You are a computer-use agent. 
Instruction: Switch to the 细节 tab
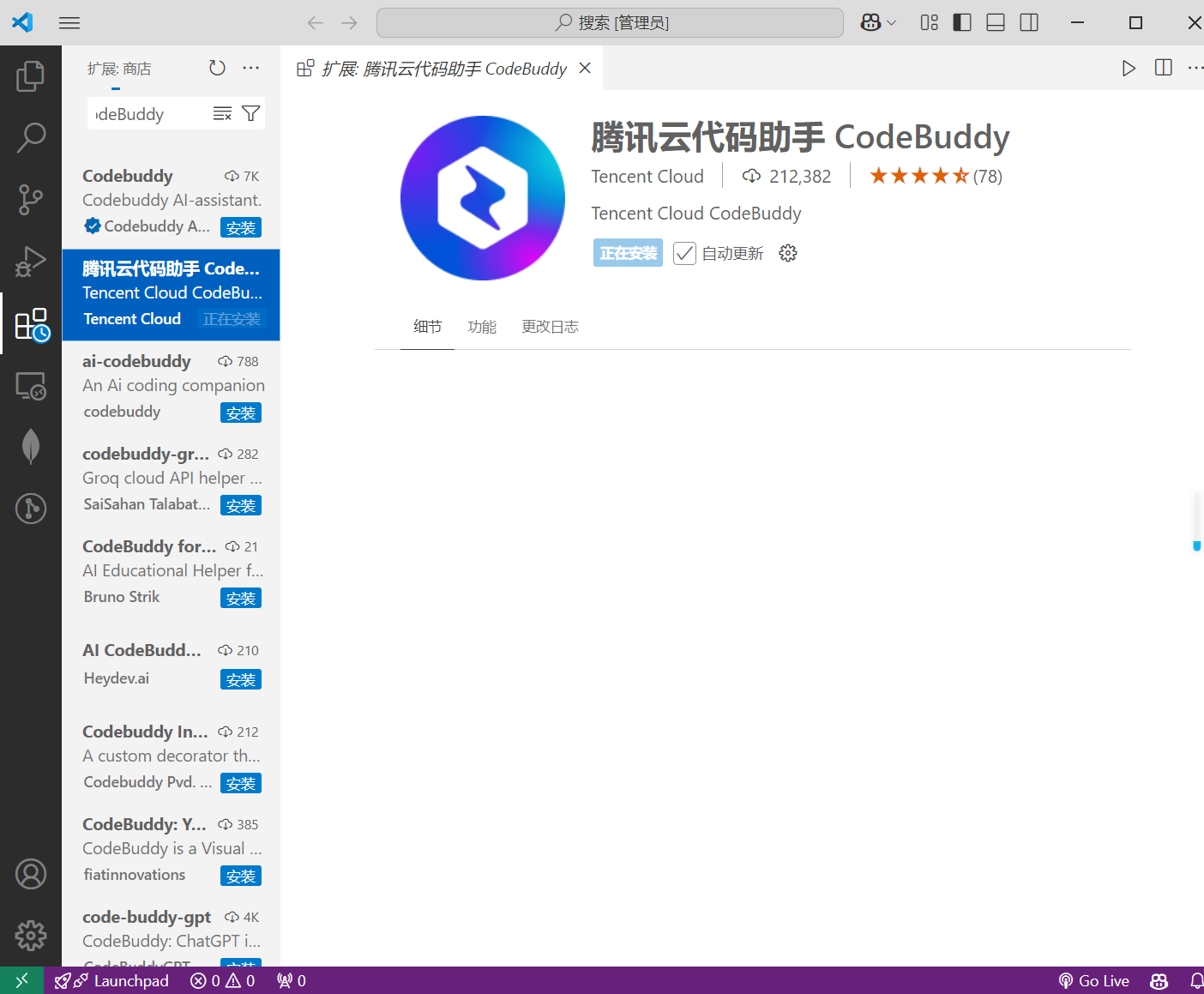click(427, 327)
